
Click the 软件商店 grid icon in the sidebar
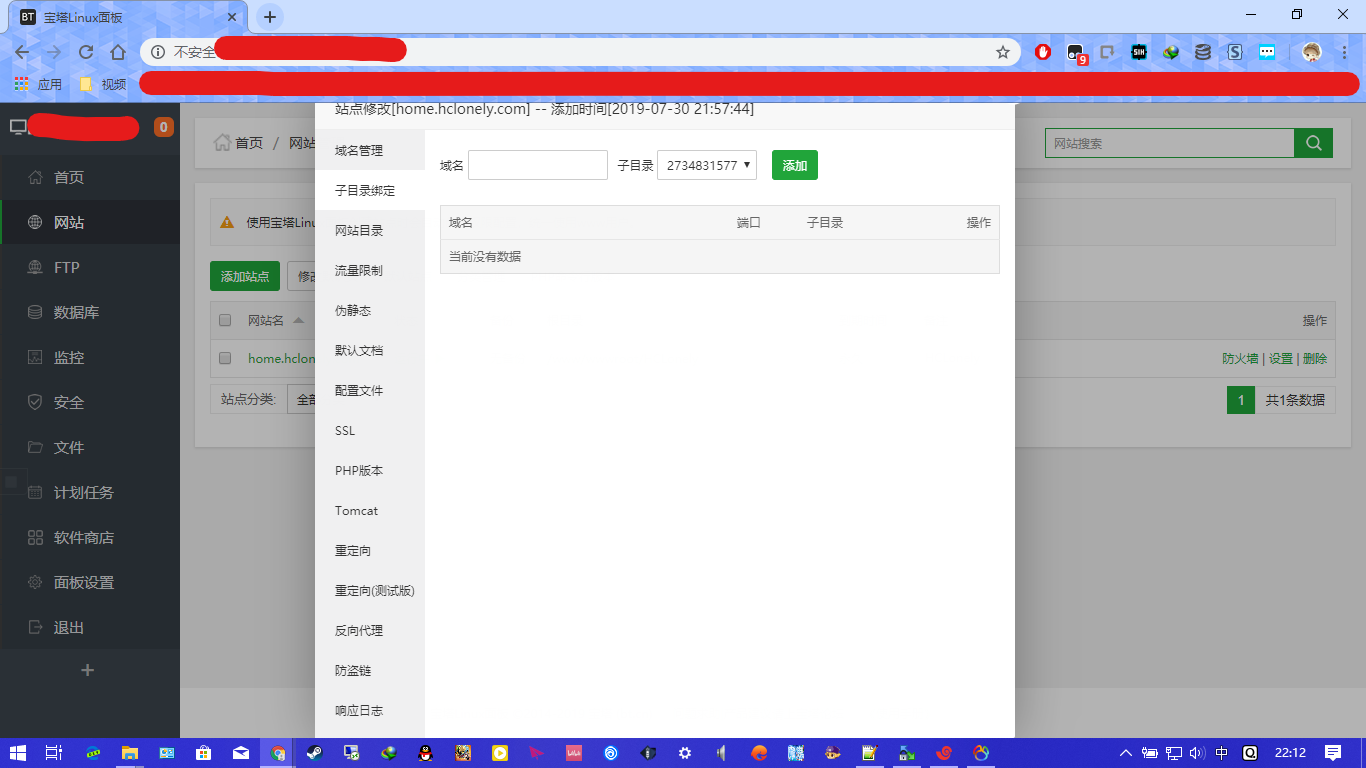[x=35, y=538]
